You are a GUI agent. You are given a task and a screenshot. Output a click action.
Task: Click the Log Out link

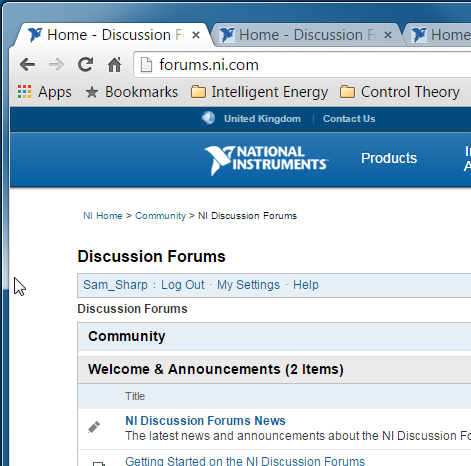[x=183, y=285]
